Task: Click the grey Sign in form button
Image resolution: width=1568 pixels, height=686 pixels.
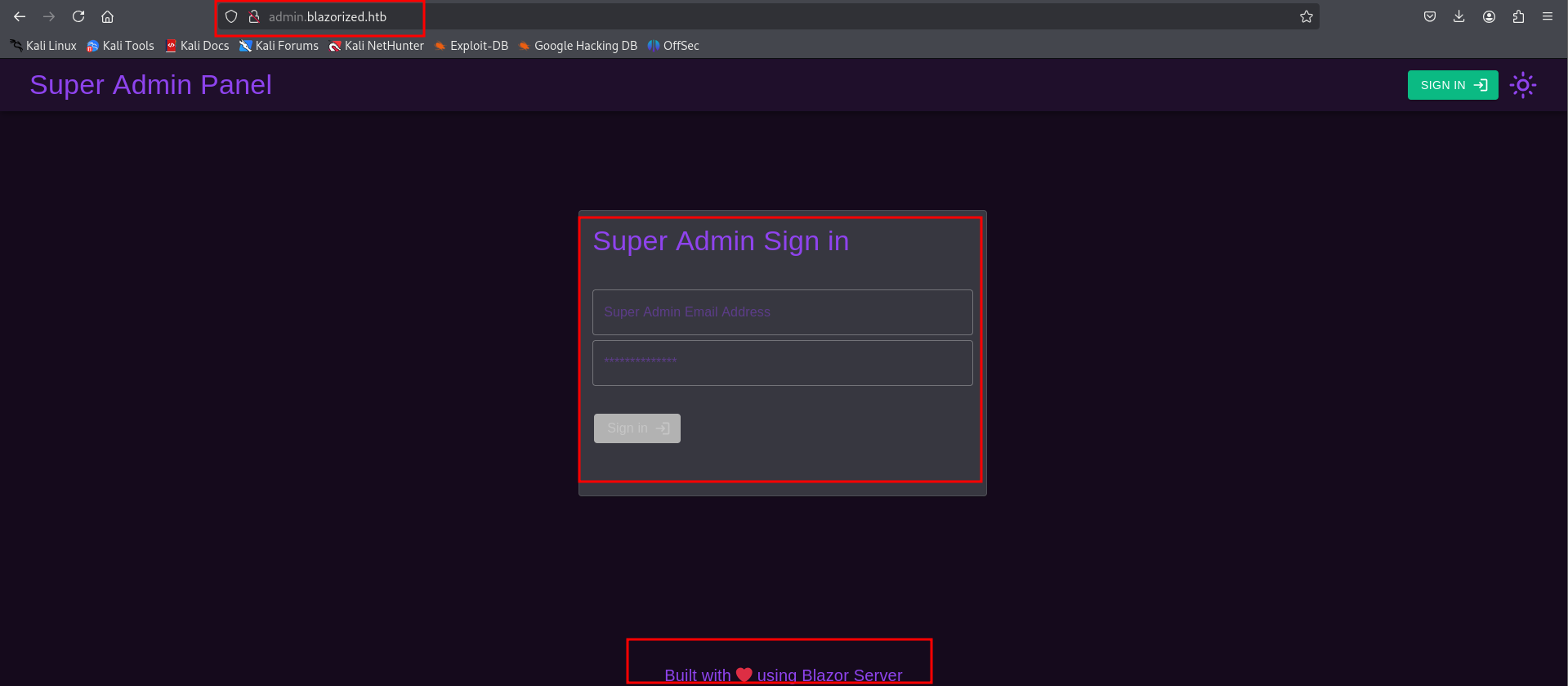Action: pos(637,428)
